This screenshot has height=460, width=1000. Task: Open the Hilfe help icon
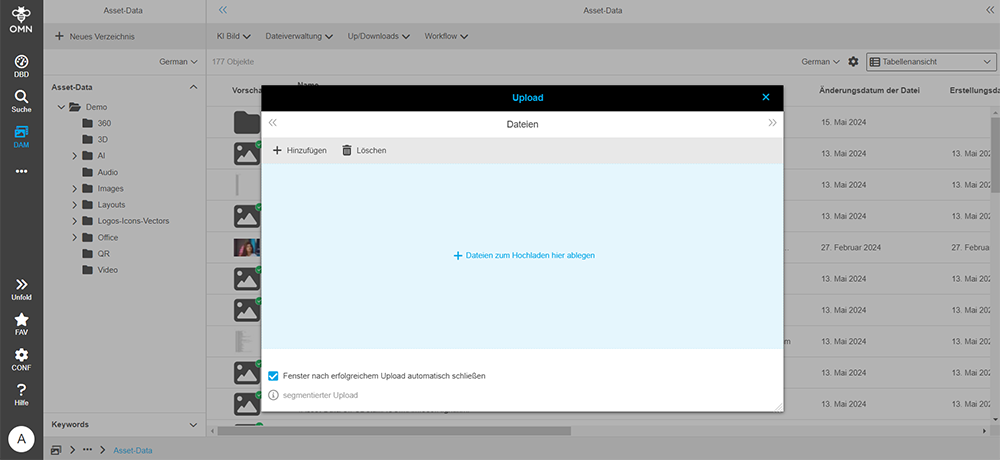click(21, 395)
